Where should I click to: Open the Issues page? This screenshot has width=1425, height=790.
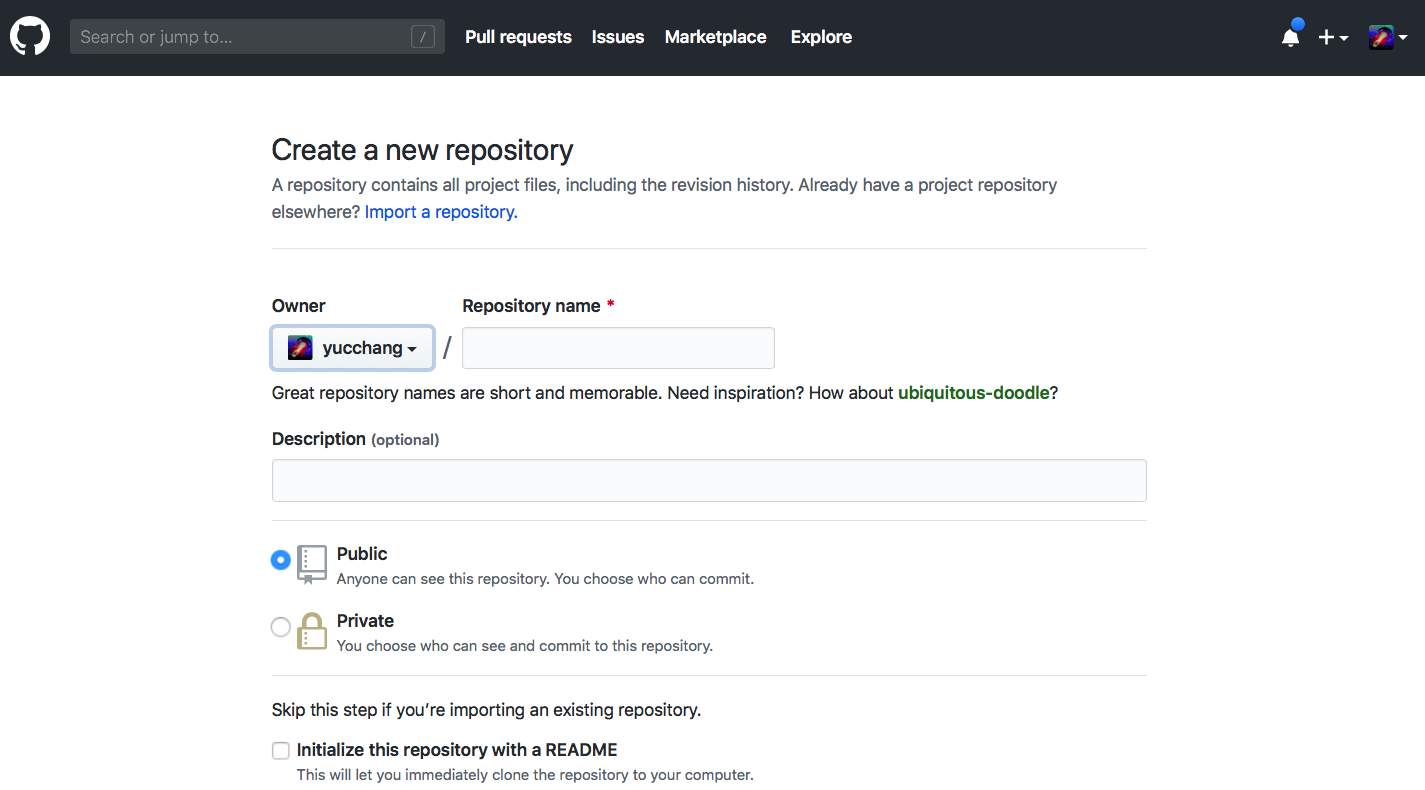pos(618,37)
